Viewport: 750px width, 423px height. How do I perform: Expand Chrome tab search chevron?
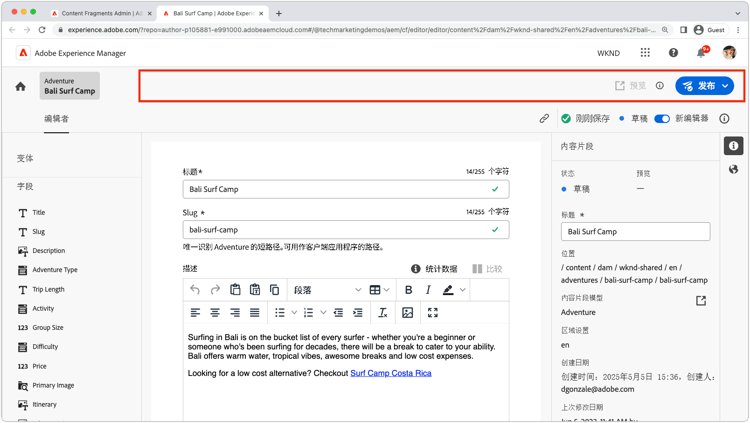coord(738,13)
